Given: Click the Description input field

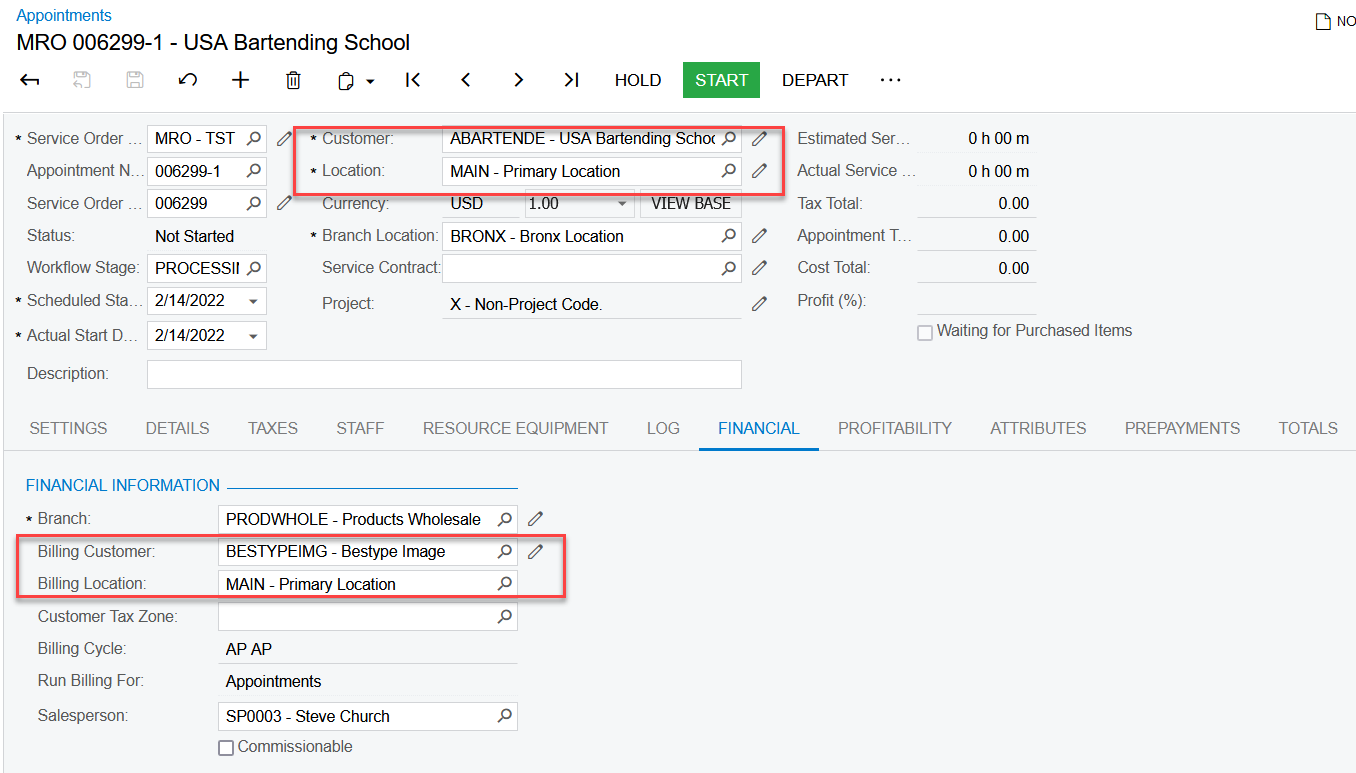Looking at the screenshot, I should (x=444, y=374).
